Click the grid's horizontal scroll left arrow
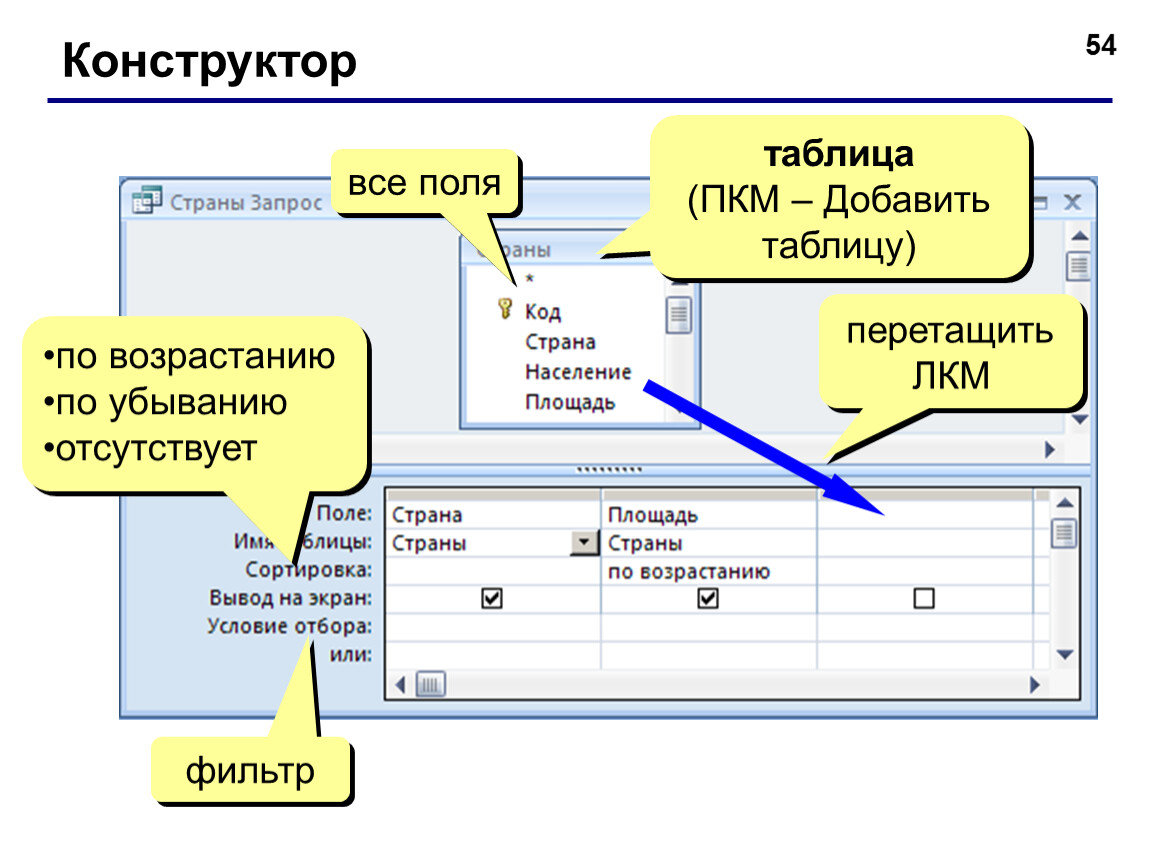Screen dimensions: 1150x864 click(x=400, y=685)
